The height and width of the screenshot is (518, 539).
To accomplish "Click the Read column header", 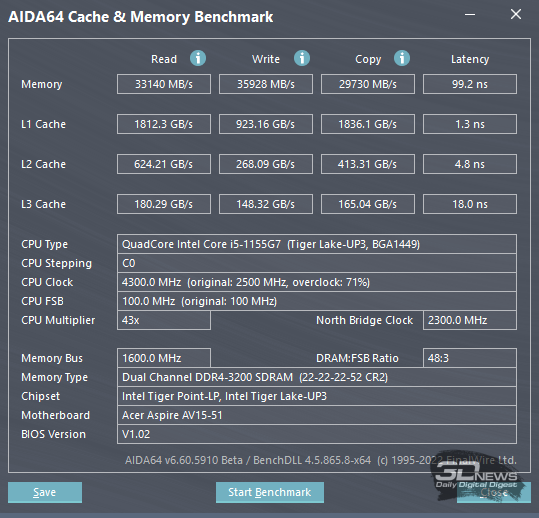I will (x=164, y=59).
